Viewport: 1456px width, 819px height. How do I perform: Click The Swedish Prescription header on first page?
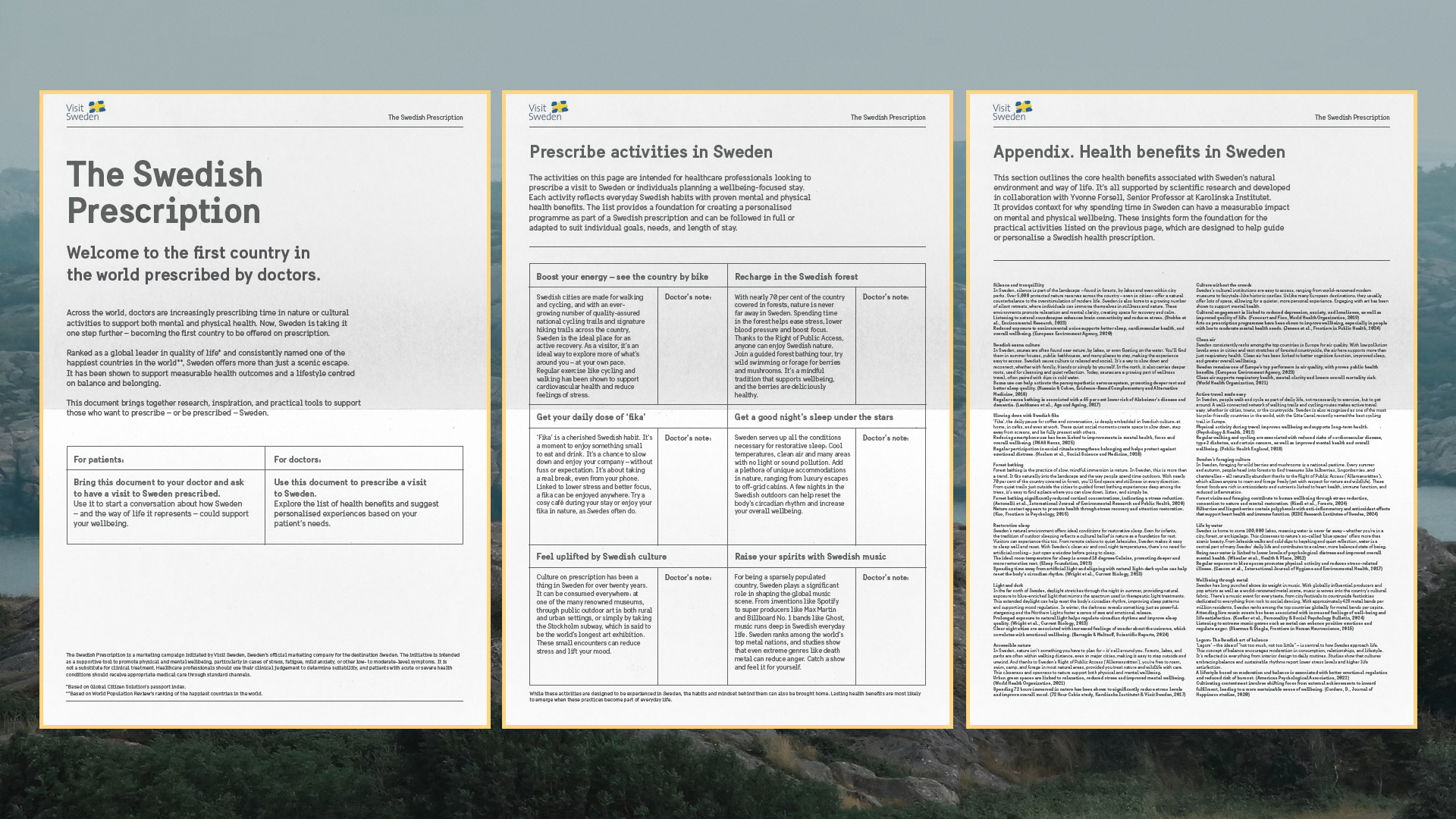coord(425,118)
